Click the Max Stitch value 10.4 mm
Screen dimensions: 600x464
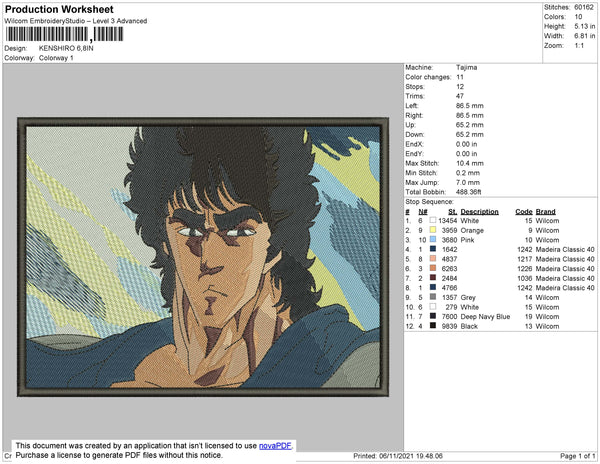pos(470,163)
